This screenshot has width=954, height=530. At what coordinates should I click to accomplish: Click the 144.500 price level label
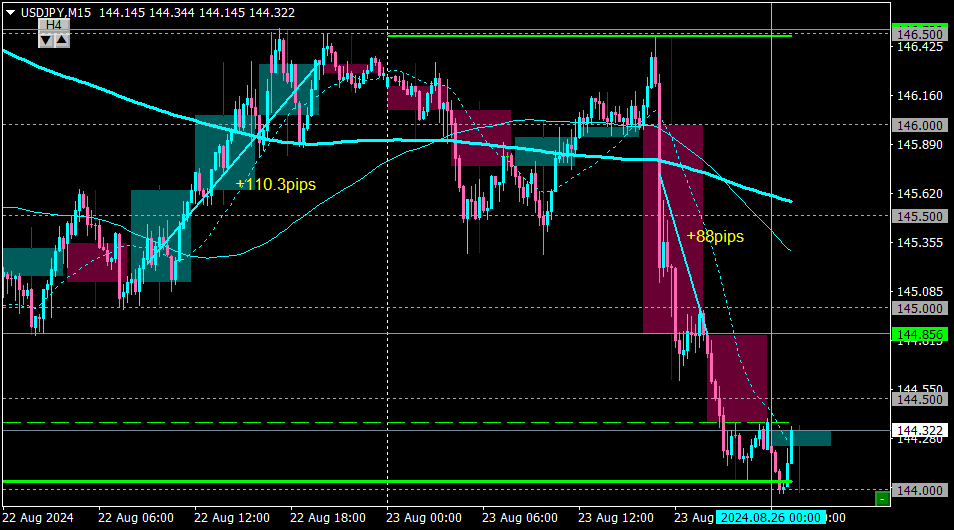pos(919,400)
